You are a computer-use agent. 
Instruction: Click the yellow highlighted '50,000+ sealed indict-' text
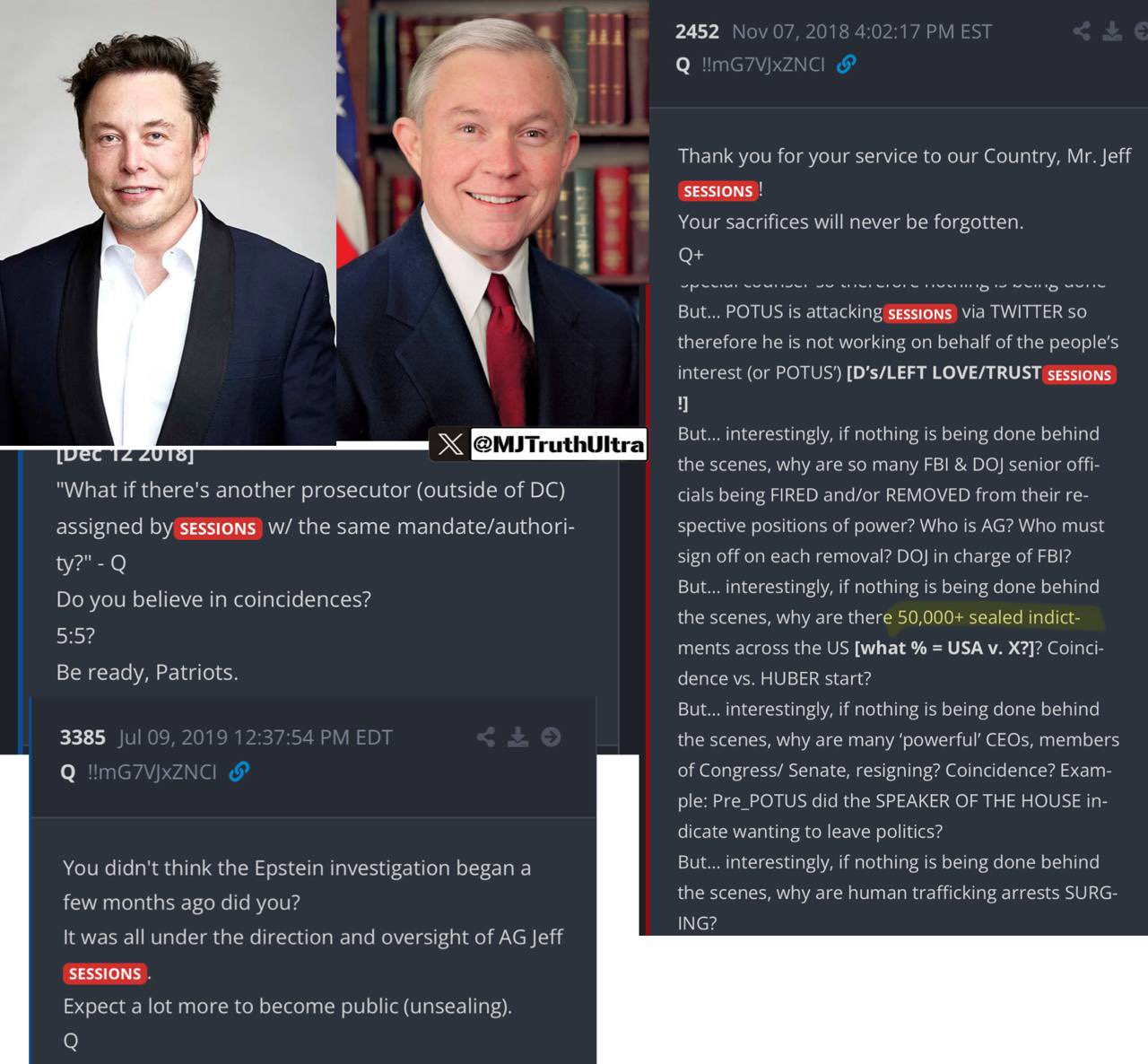pyautogui.click(x=988, y=617)
